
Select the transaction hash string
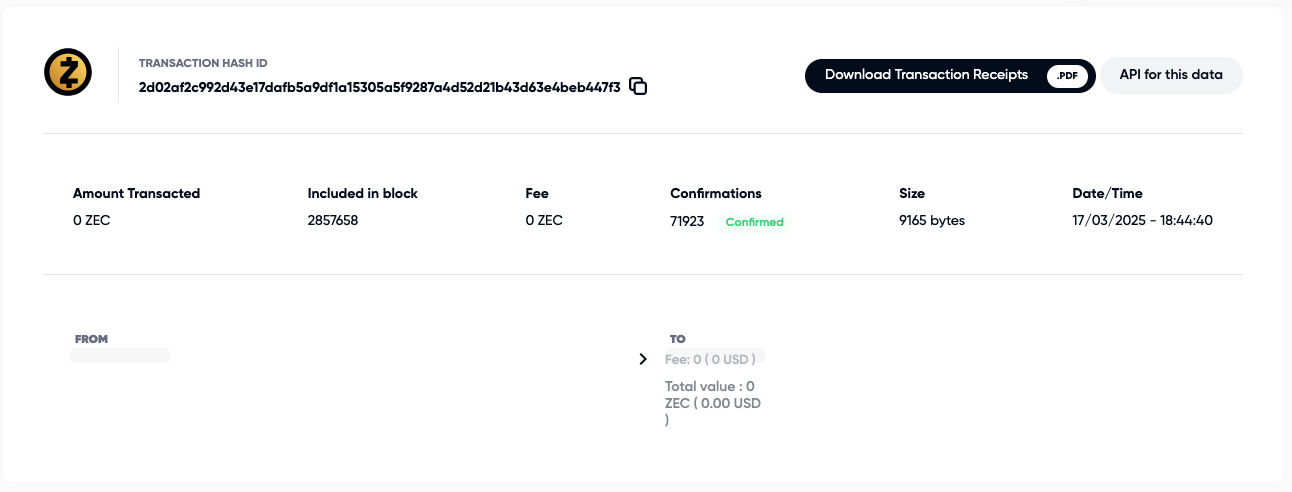(x=379, y=87)
